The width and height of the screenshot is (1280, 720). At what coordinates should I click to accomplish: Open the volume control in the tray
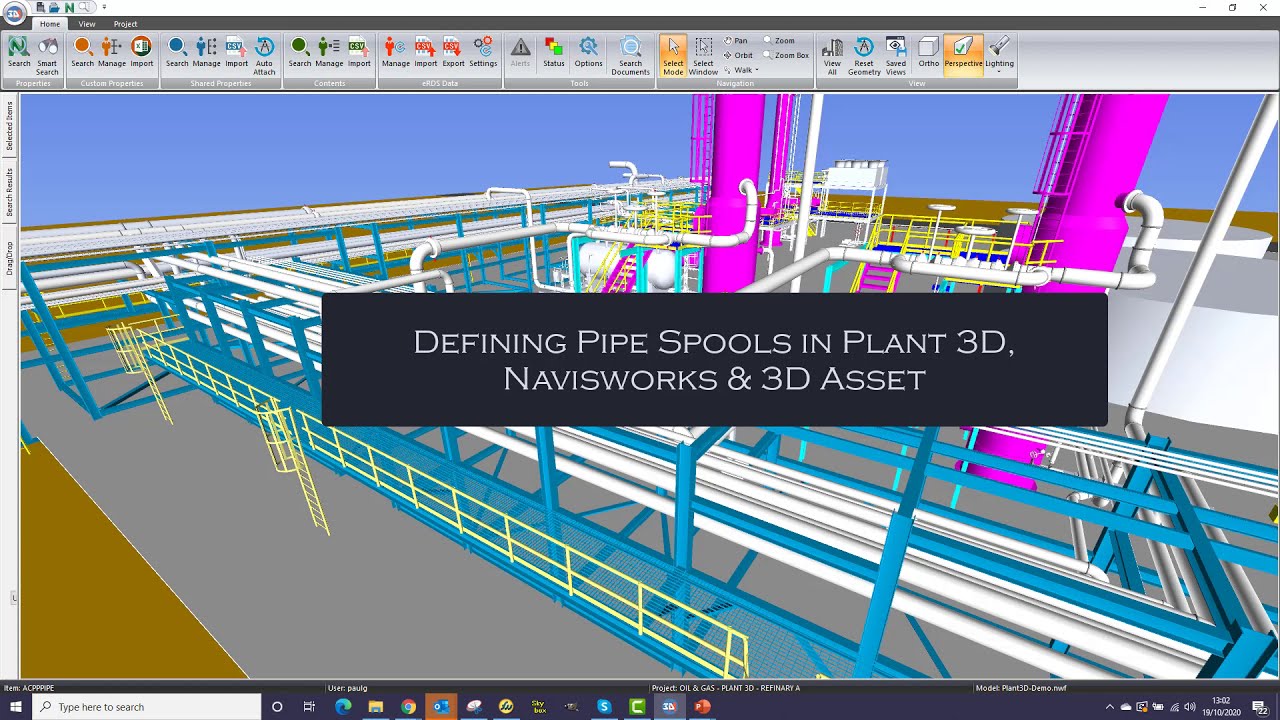pyautogui.click(x=1190, y=707)
